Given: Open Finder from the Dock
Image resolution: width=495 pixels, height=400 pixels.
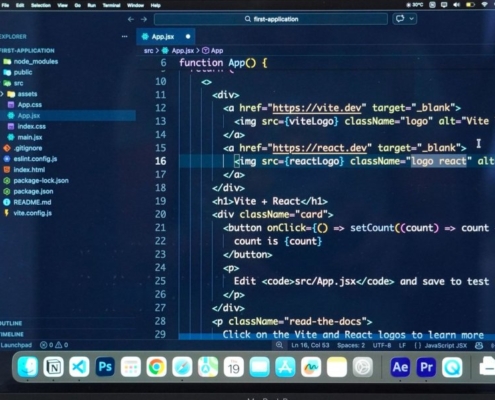Looking at the screenshot, I should (27, 367).
